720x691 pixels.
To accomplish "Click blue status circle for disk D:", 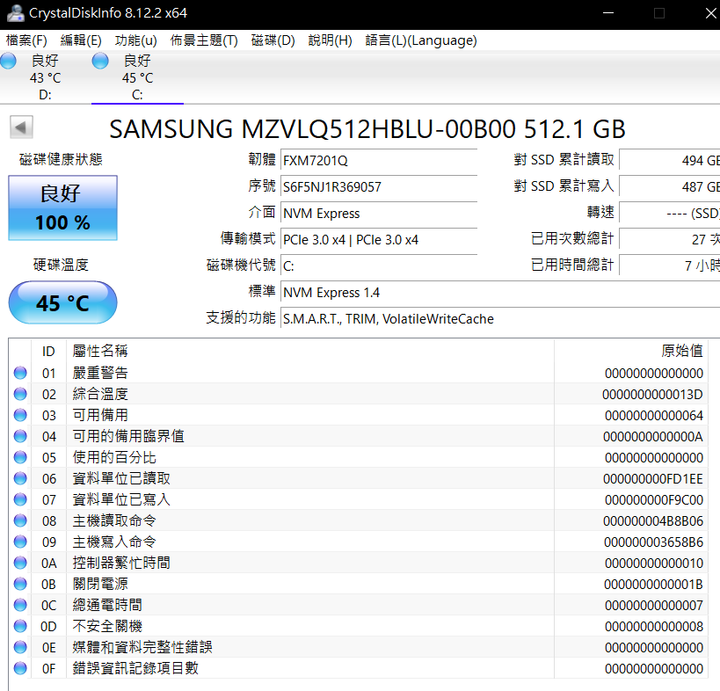I will coord(8,61).
